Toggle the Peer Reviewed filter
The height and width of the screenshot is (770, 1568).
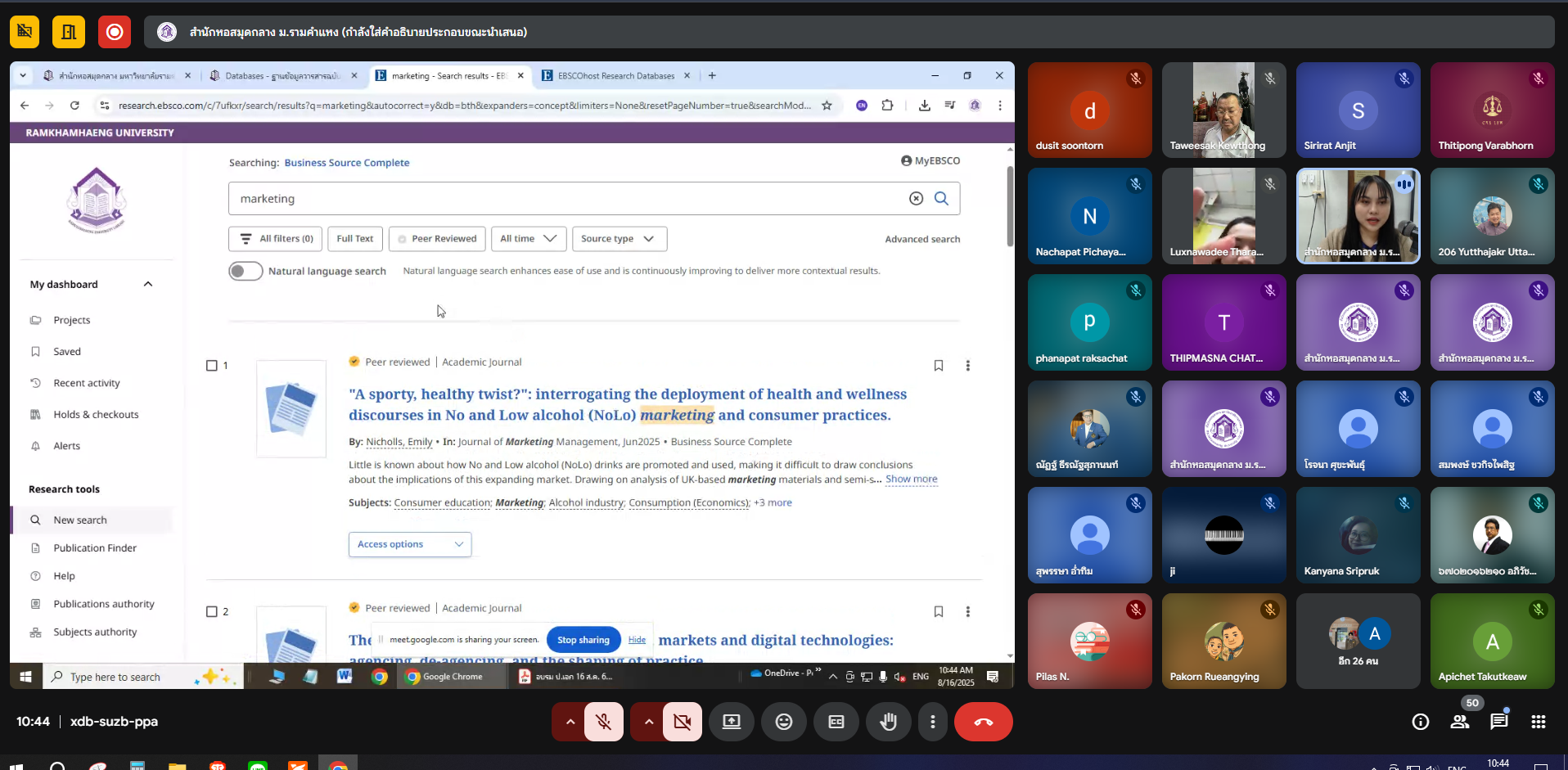(437, 239)
